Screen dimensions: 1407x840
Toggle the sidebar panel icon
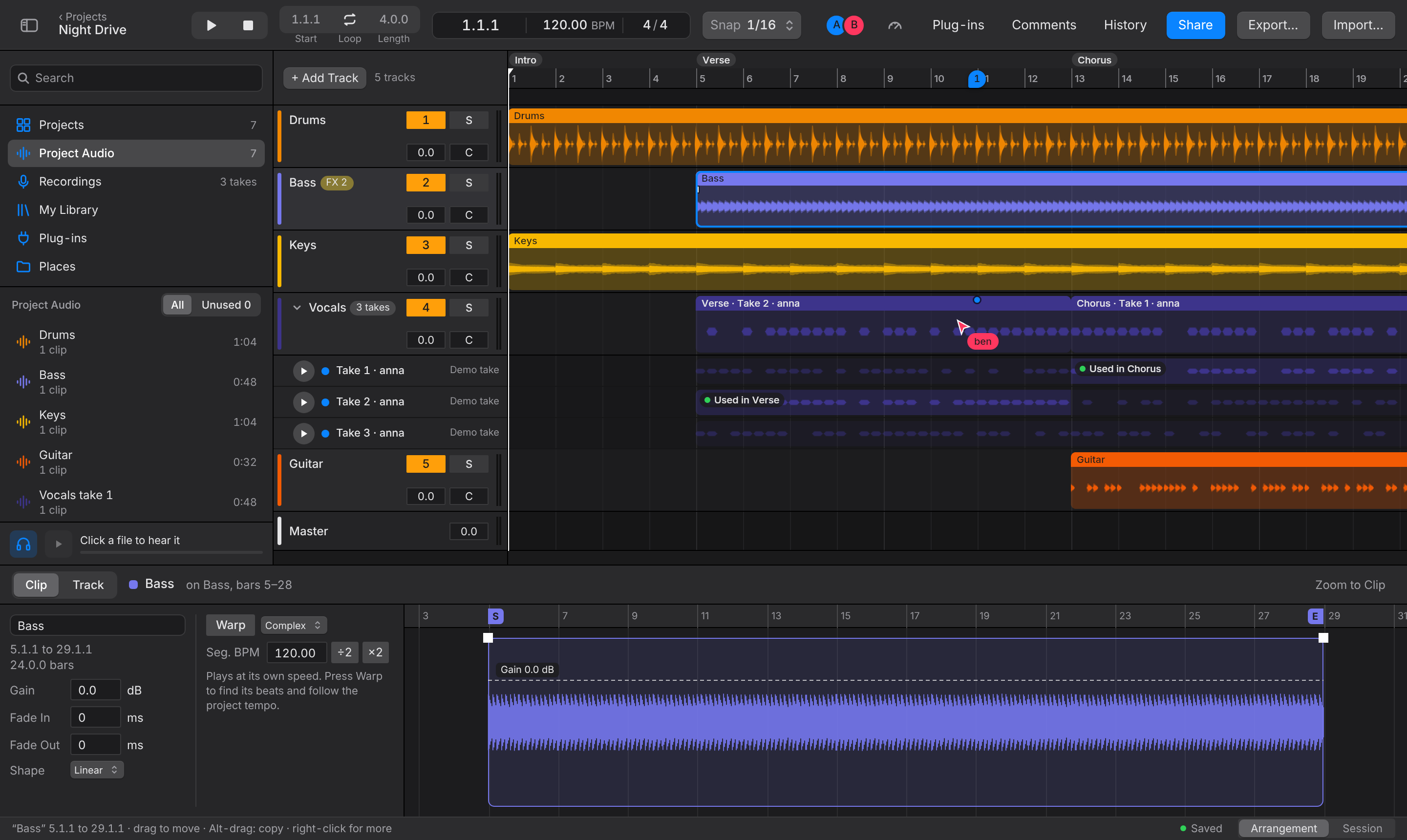point(29,25)
